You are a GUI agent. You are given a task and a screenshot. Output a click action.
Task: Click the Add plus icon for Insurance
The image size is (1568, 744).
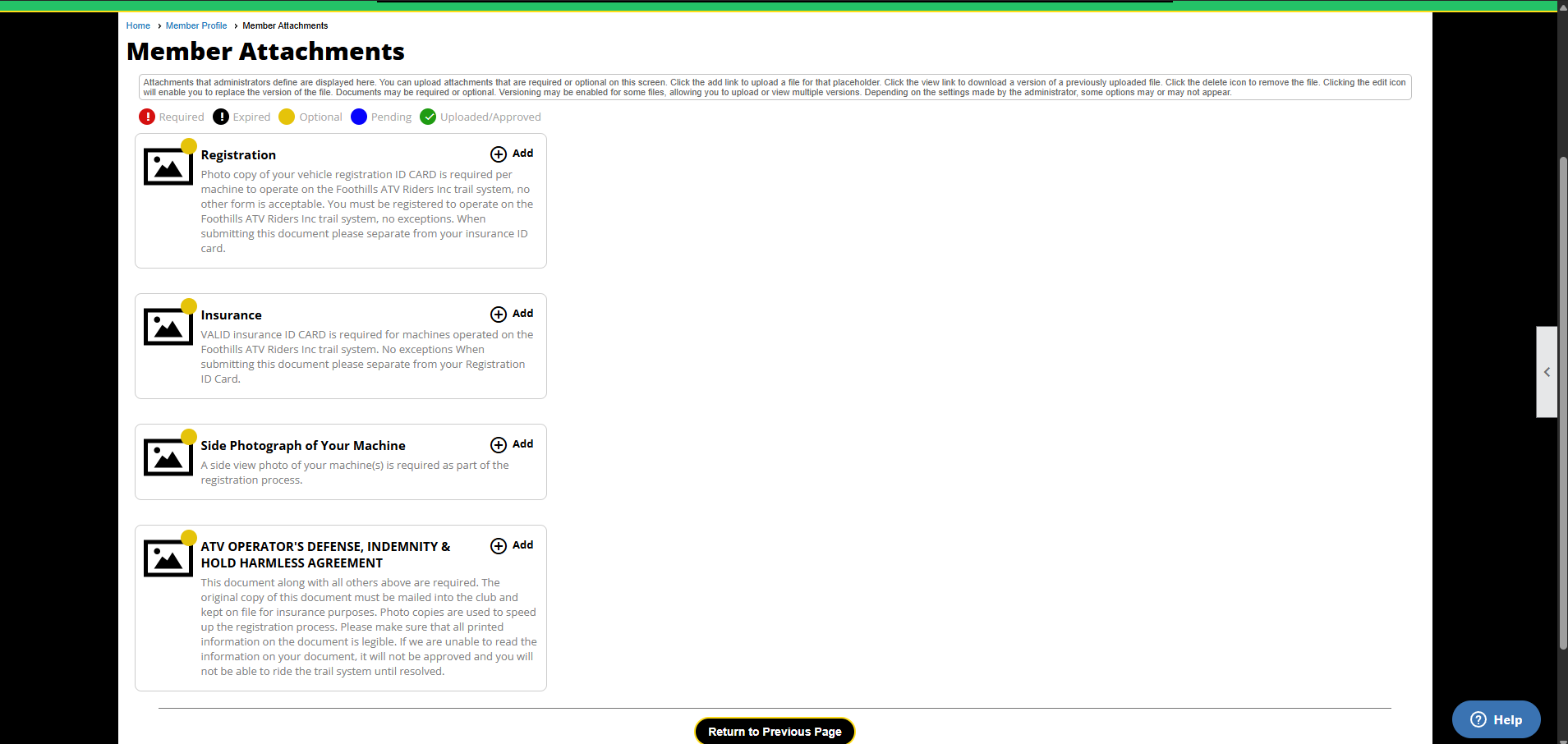(499, 315)
